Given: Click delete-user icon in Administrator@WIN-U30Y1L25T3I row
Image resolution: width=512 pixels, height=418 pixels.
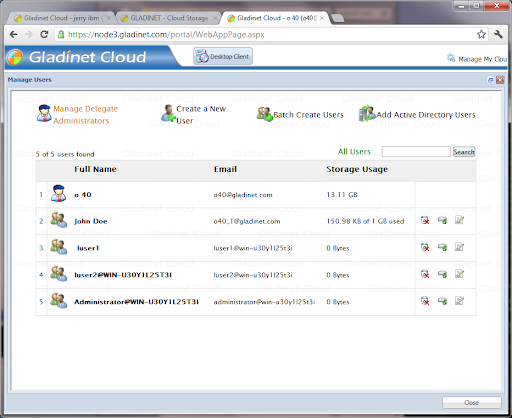Looking at the screenshot, I should coord(425,301).
